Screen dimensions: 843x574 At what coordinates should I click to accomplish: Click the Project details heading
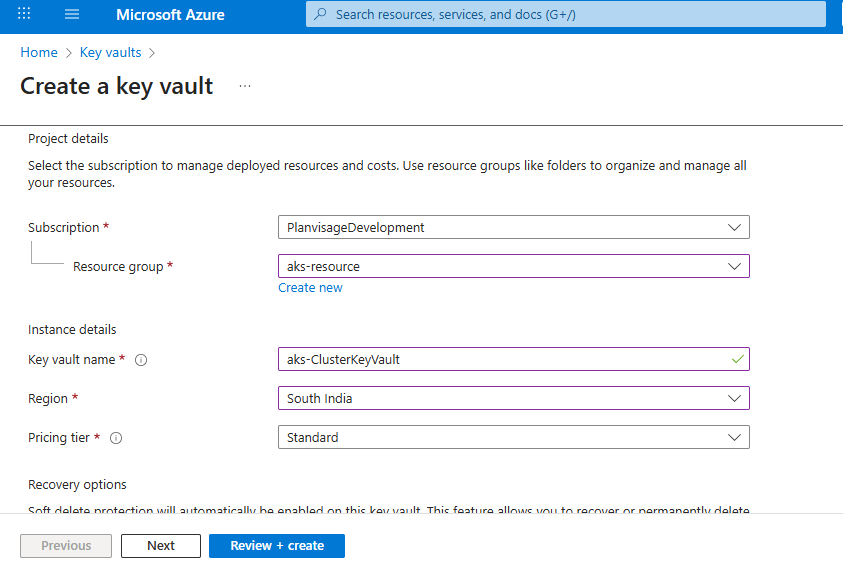coord(68,139)
